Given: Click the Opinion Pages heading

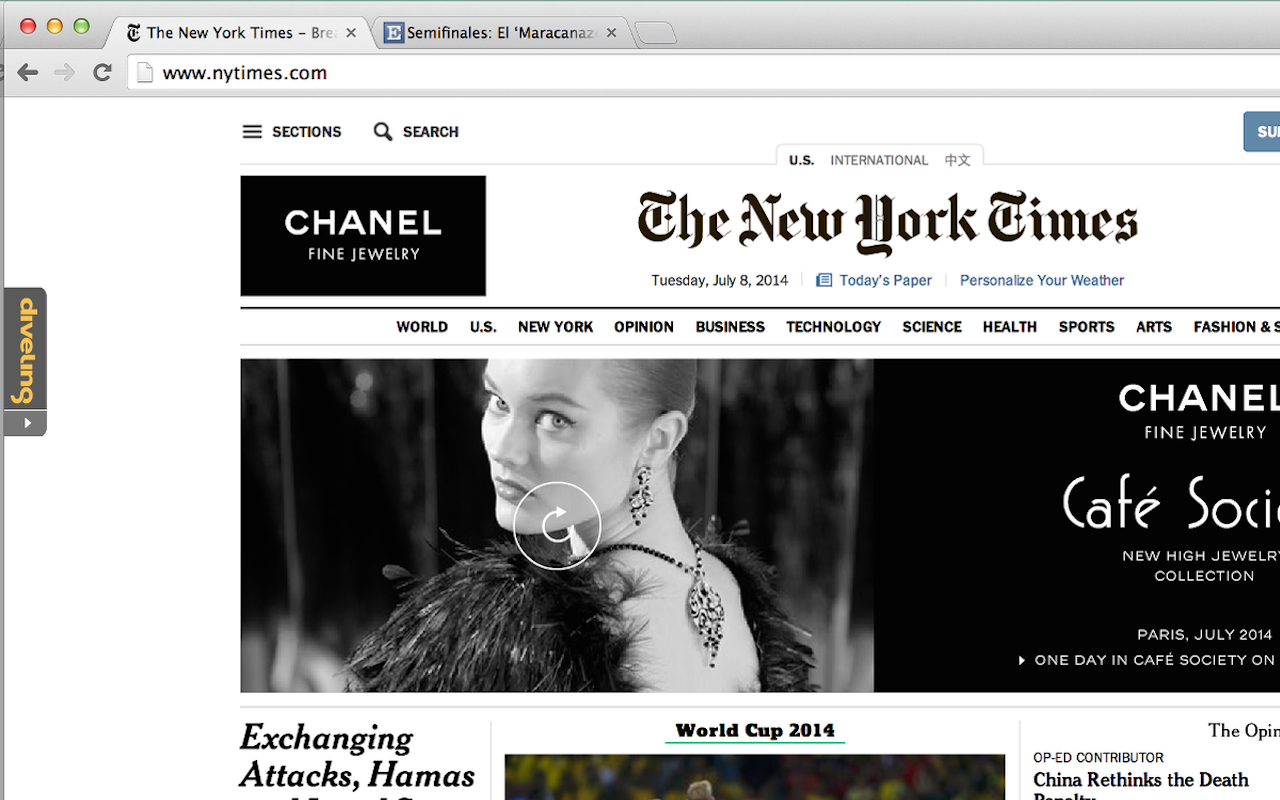Looking at the screenshot, I should coord(1244,731).
